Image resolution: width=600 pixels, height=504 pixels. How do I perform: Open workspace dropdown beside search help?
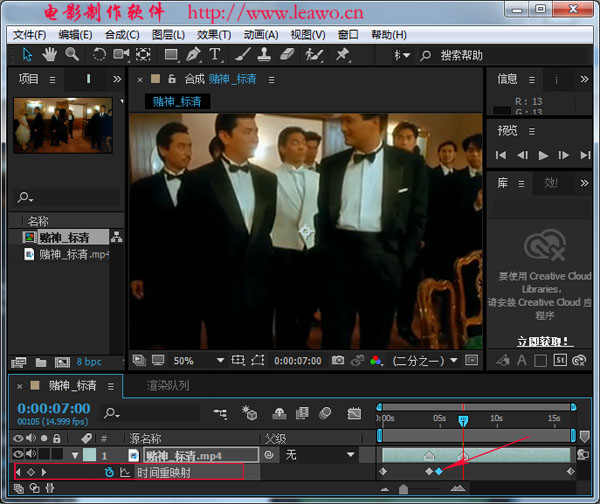click(x=402, y=55)
